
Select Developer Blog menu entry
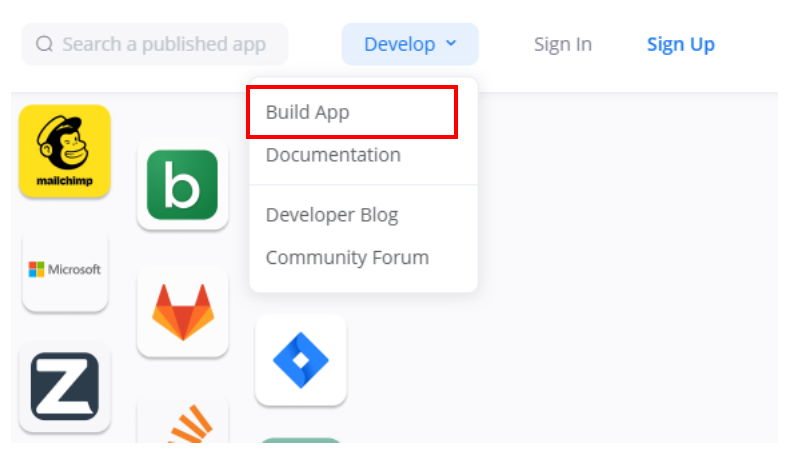(332, 215)
